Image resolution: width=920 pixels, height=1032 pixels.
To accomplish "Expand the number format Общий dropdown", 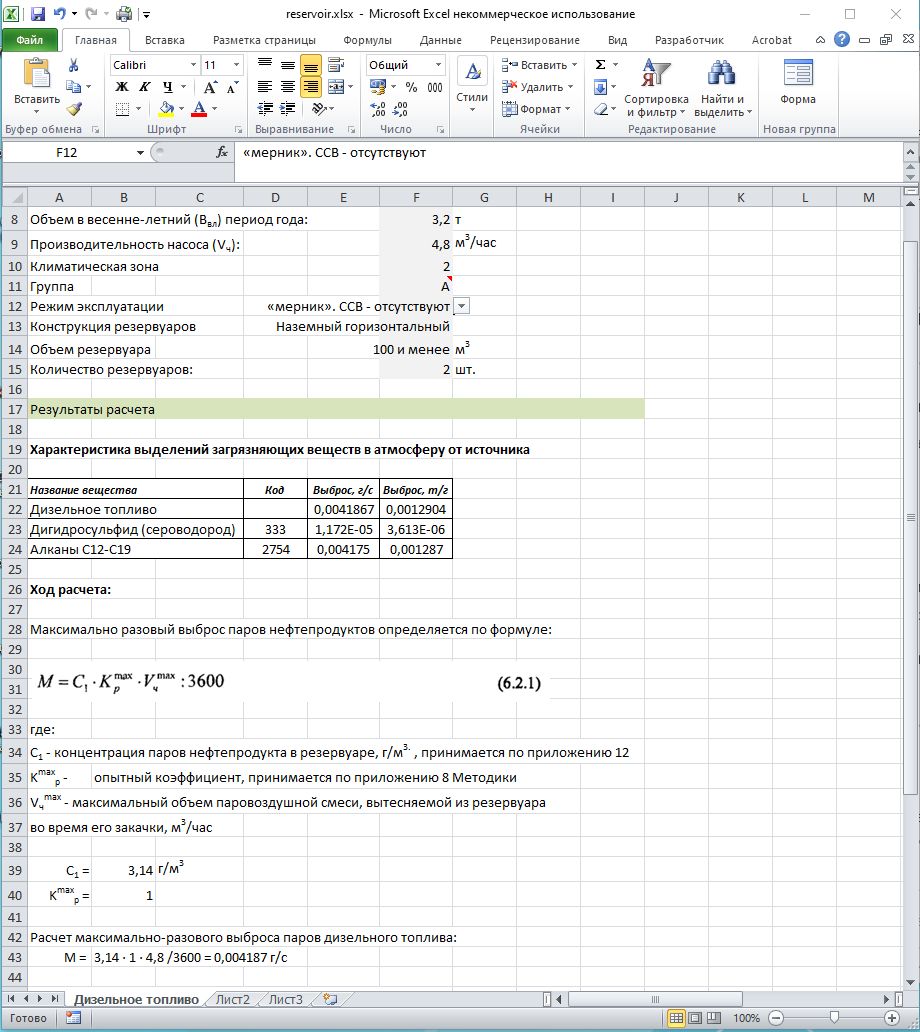I will coord(437,65).
